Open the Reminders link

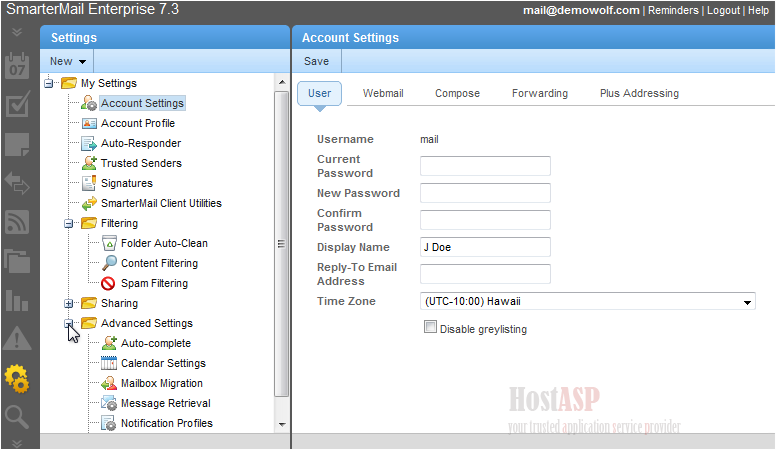point(673,10)
